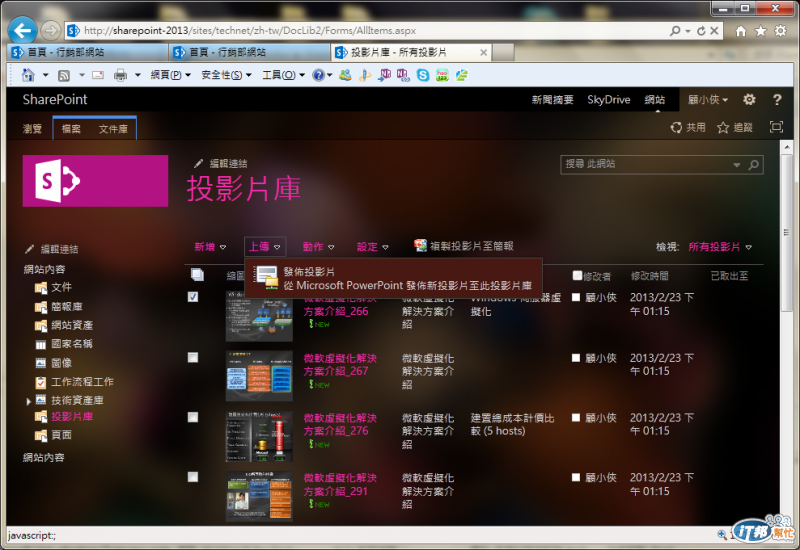
Task: Open Favorites star icon at top right
Action: [x=760, y=31]
